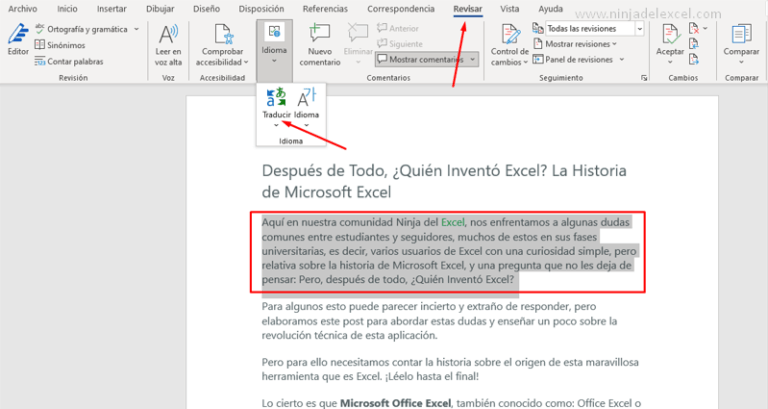This screenshot has height=409, width=768.
Task: Expand the Traducir dropdown chevron
Action: [276, 125]
